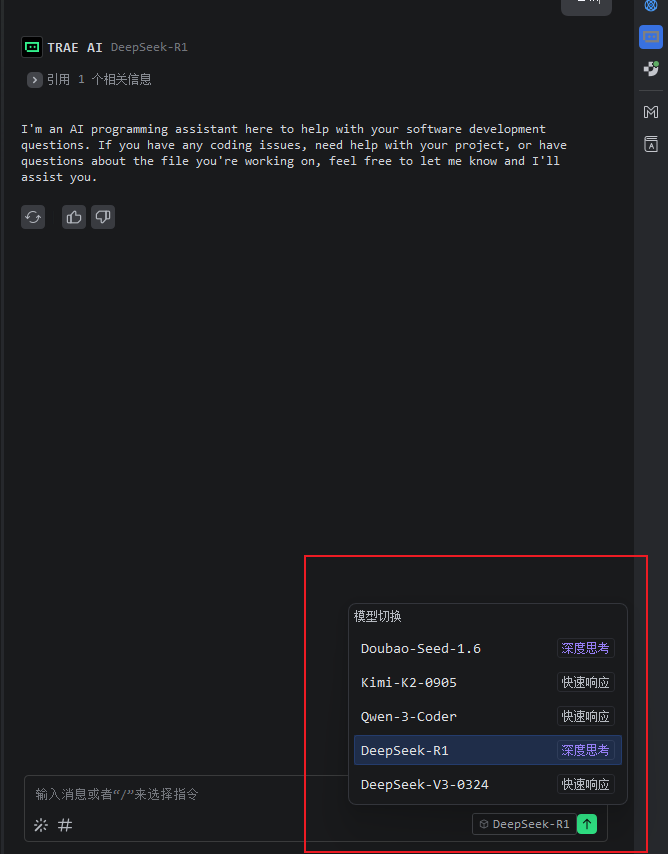Click the 模型切换 header text
Viewport: 668px width, 854px height.
(x=378, y=617)
